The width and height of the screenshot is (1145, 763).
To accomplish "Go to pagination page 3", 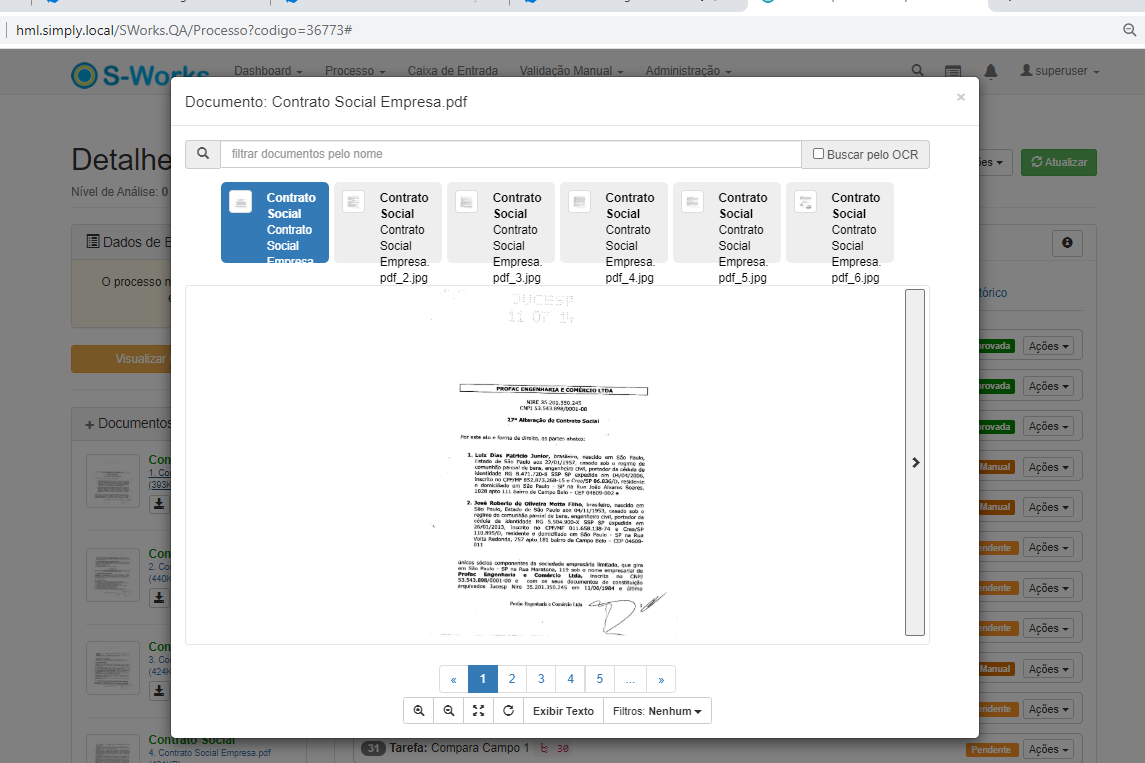I will click(x=541, y=679).
